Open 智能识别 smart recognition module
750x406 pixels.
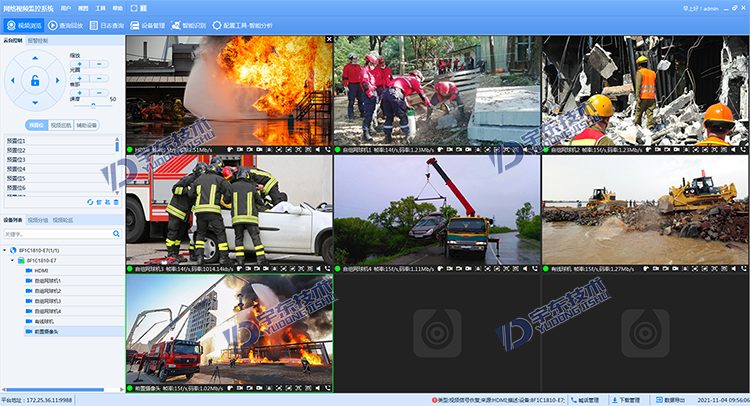[x=189, y=24]
